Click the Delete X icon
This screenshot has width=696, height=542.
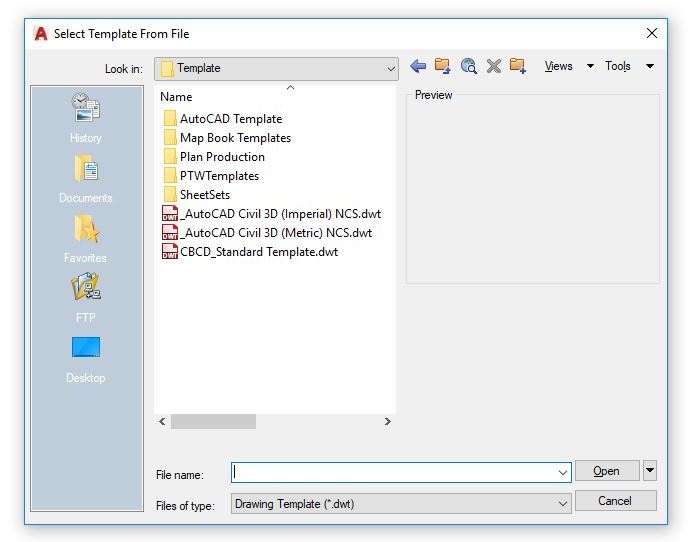tap(494, 67)
